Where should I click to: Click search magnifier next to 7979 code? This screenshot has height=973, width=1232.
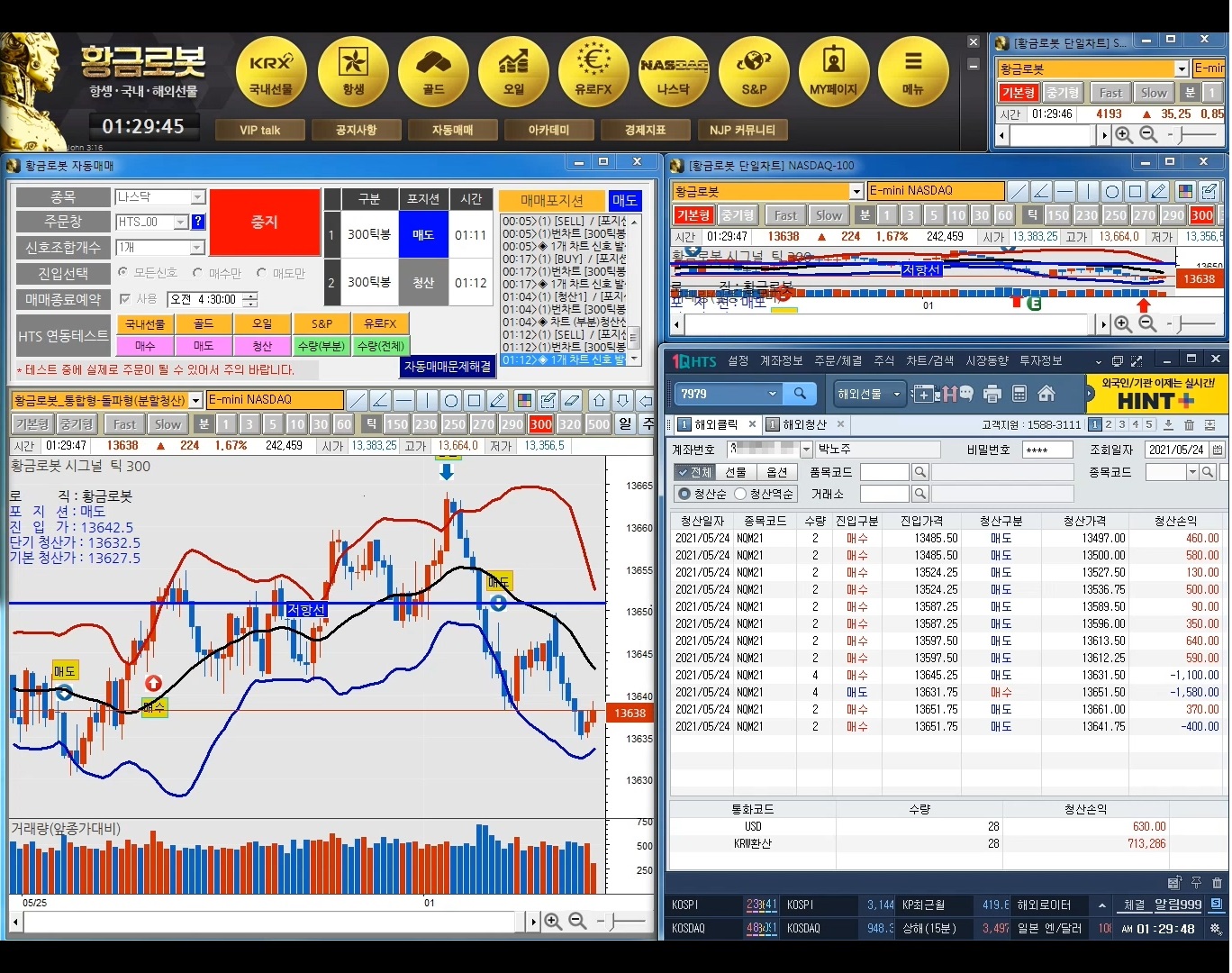pos(800,394)
